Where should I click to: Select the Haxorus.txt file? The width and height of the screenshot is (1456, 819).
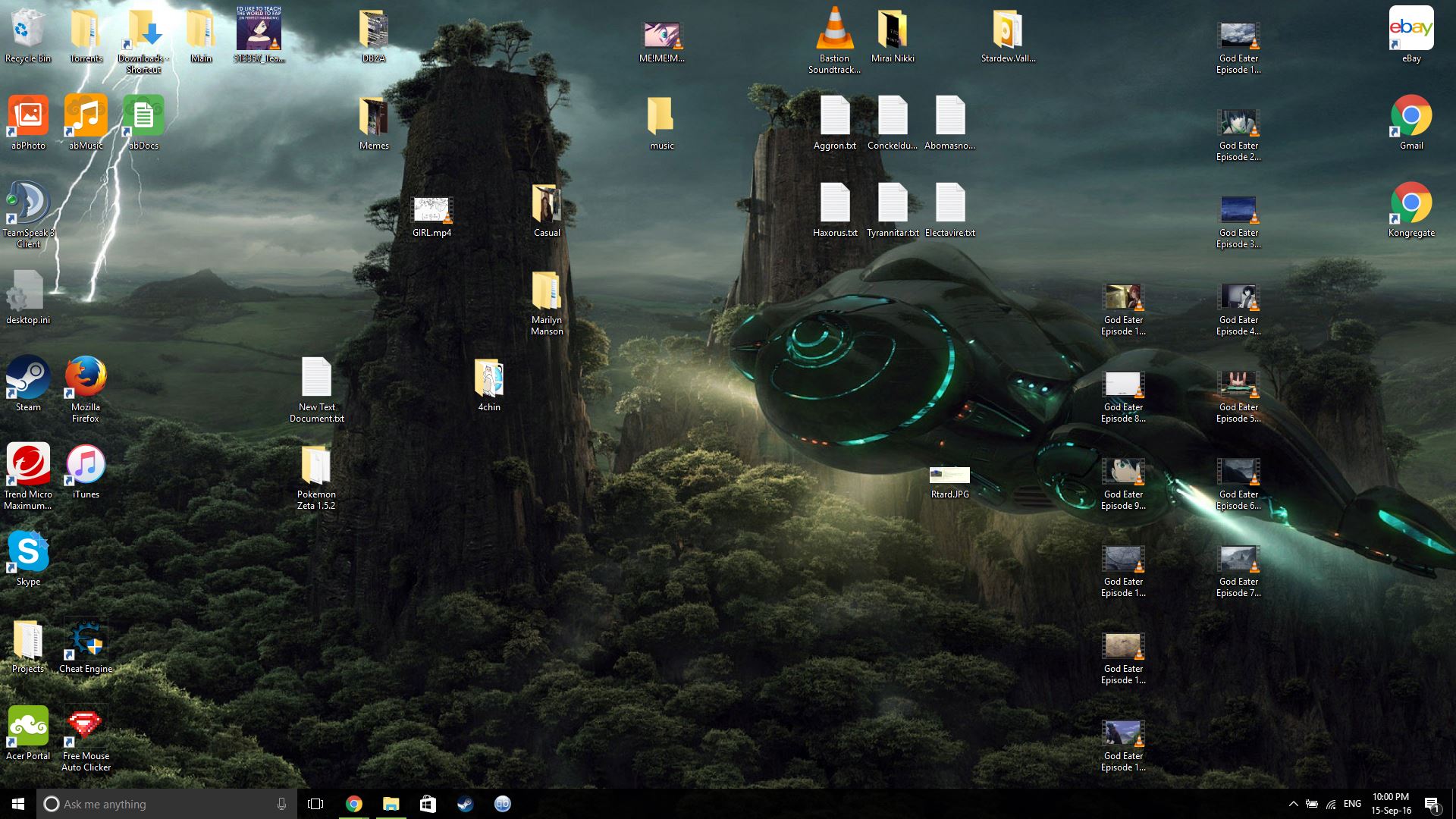tap(834, 210)
